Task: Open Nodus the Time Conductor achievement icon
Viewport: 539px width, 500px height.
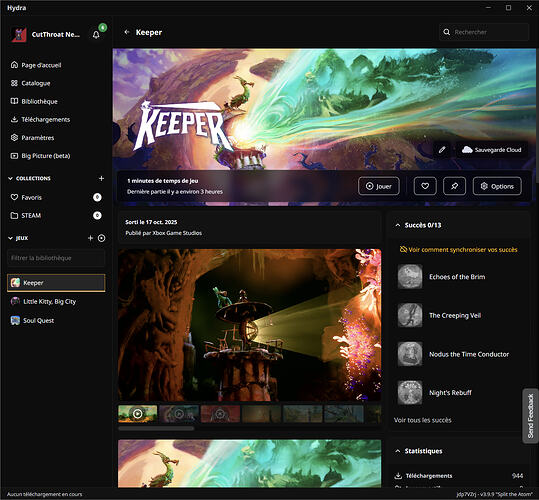Action: coord(410,354)
